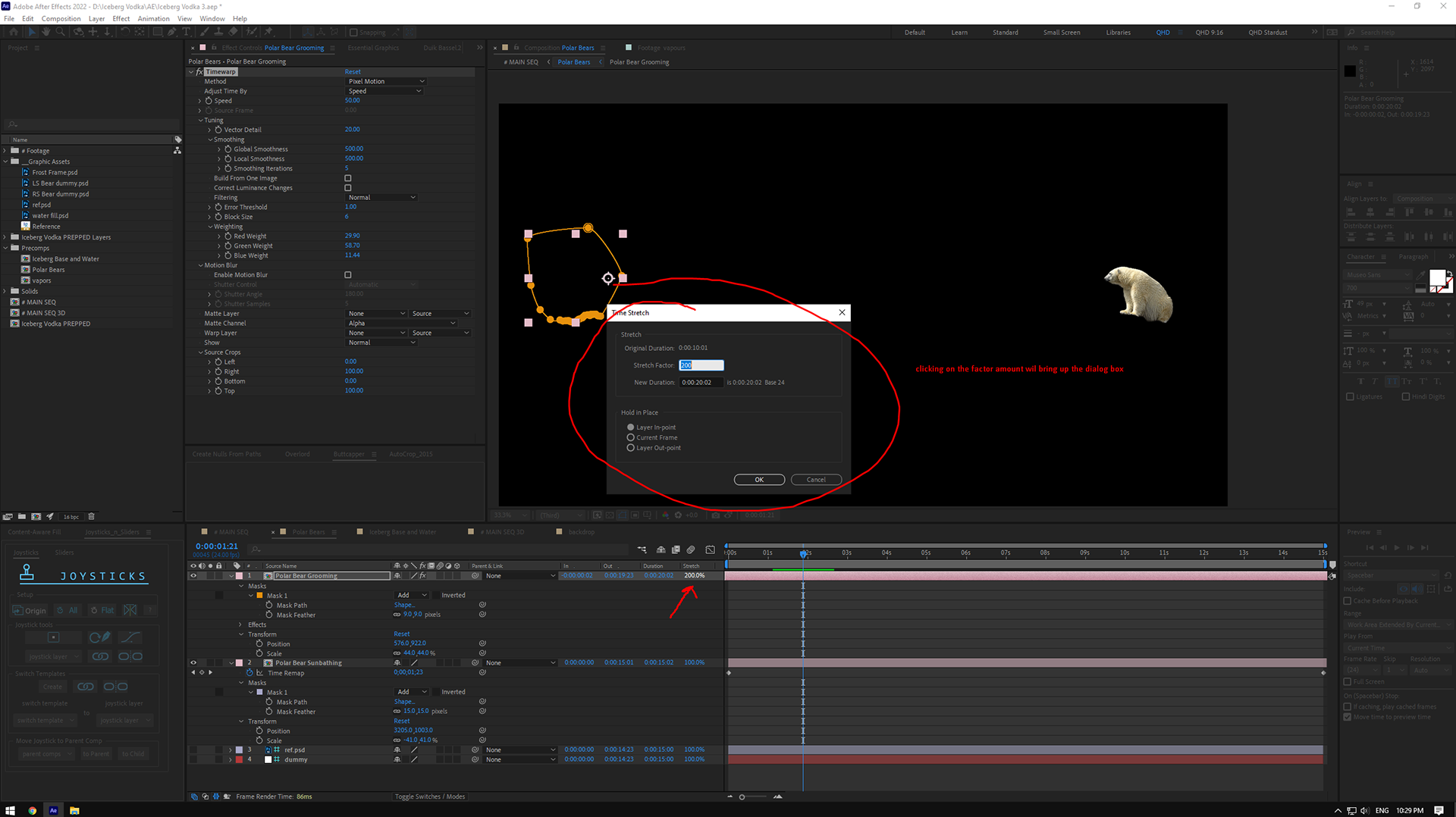
Task: Click new folder icon in the project panel
Action: tap(21, 516)
